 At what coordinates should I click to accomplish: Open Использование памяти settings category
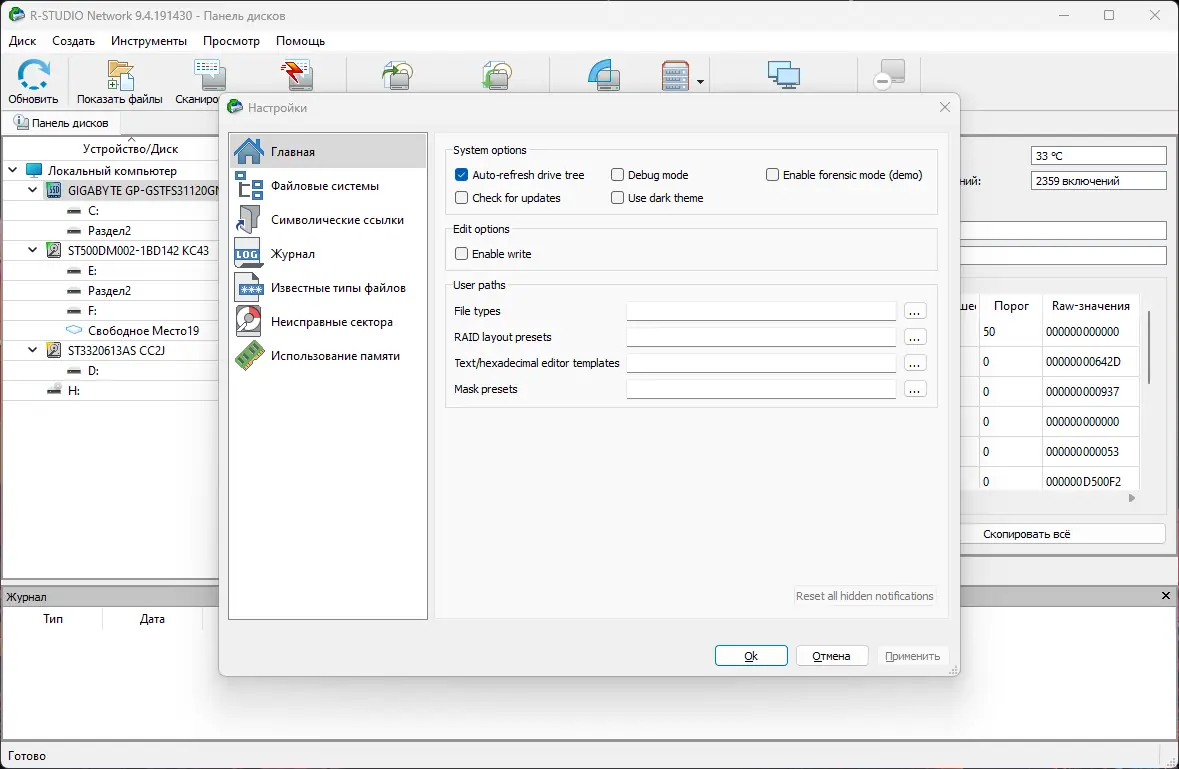[329, 356]
